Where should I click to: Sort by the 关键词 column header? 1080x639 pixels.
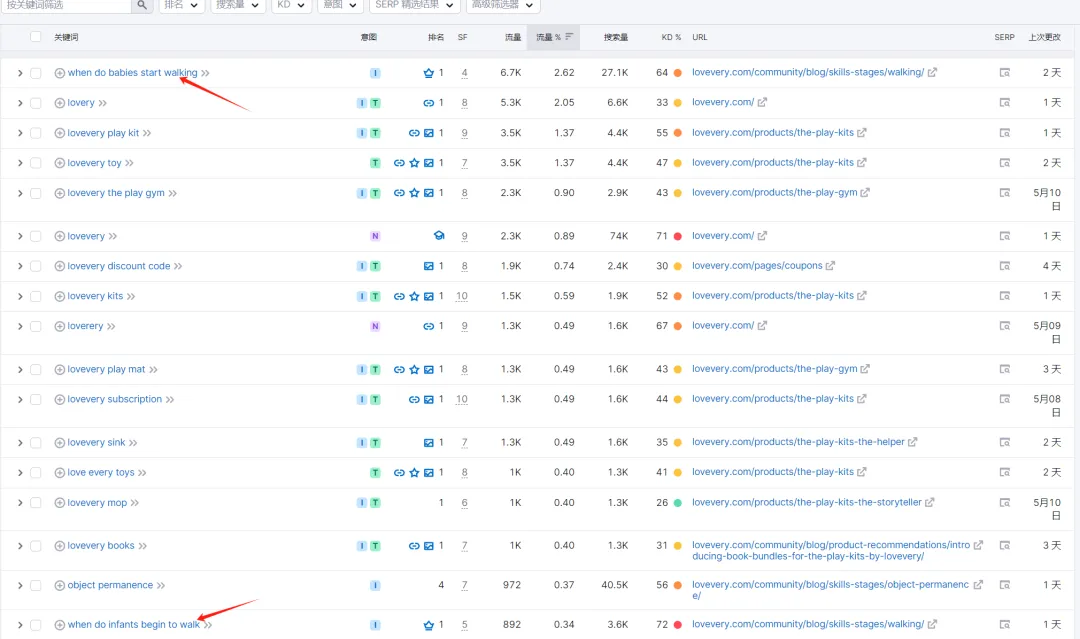(x=66, y=37)
